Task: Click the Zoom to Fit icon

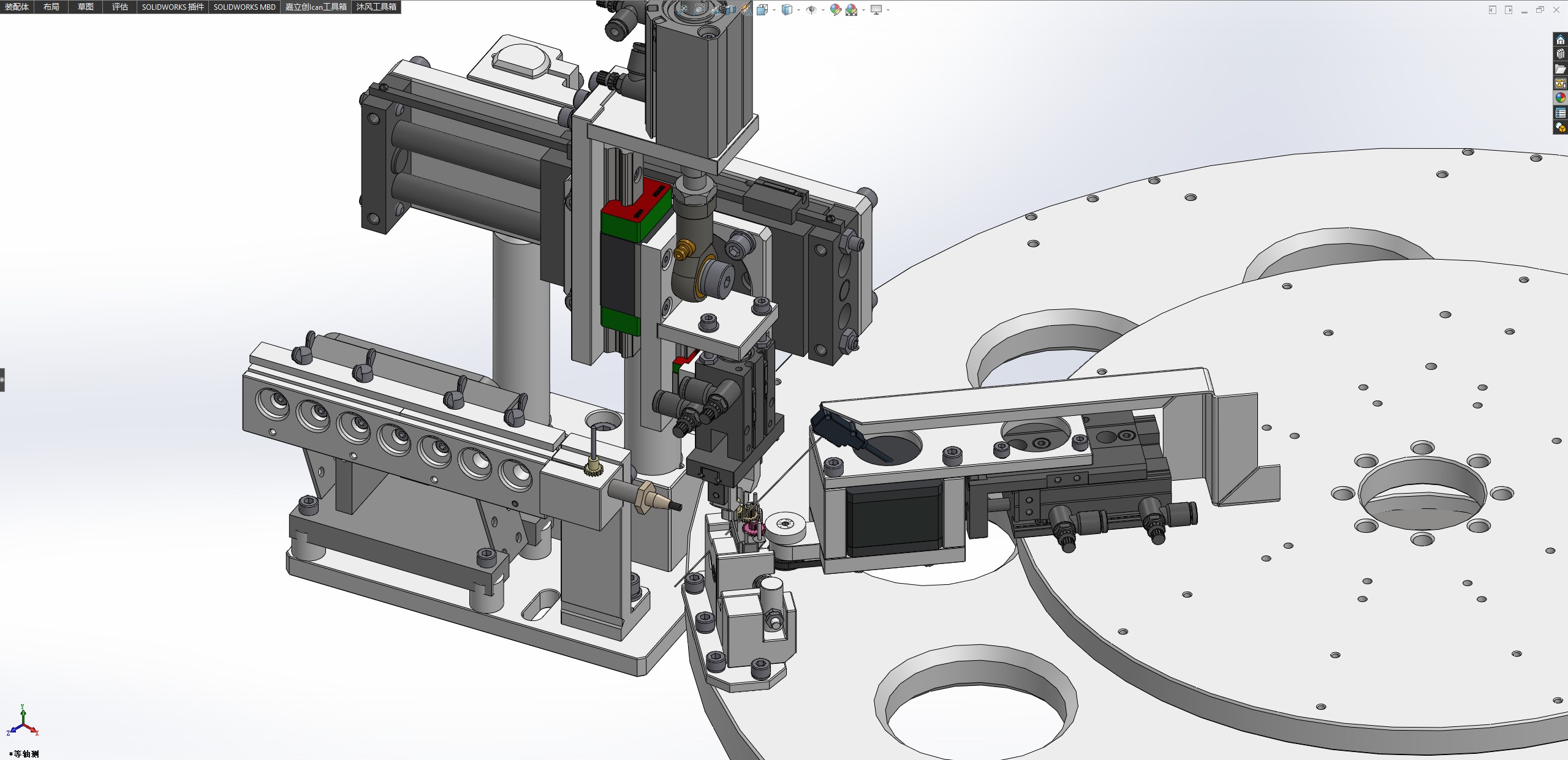Action: [x=682, y=10]
